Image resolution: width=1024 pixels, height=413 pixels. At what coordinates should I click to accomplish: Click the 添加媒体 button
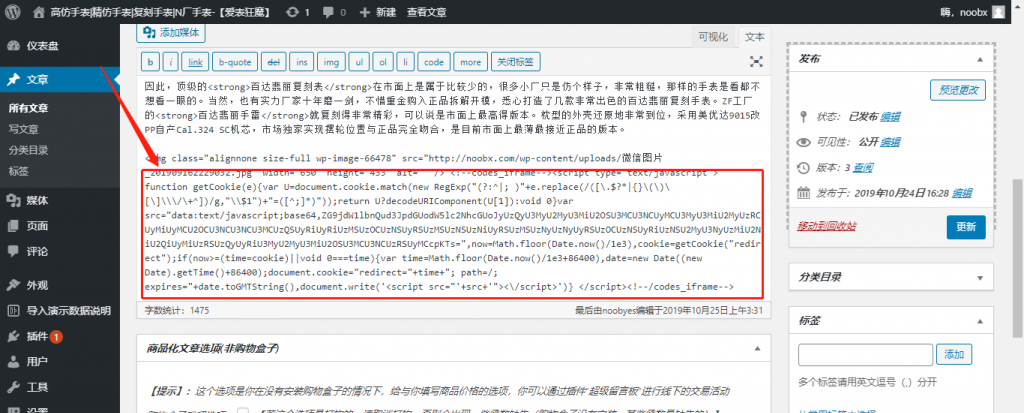(171, 33)
